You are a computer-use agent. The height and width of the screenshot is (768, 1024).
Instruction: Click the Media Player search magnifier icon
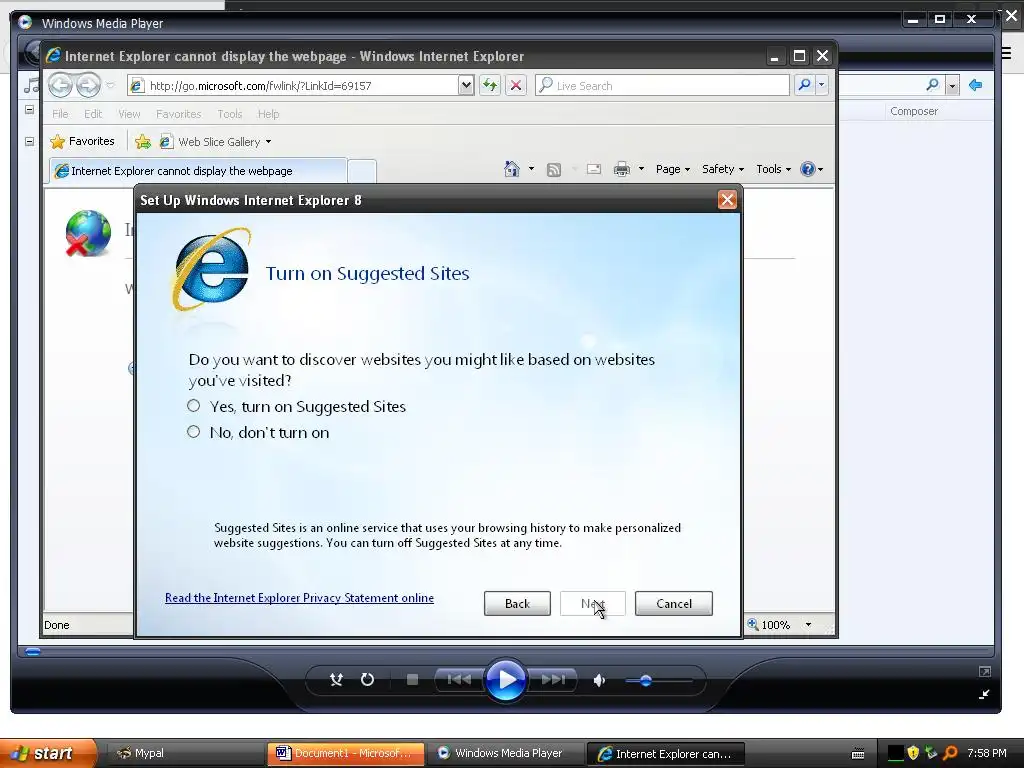tap(933, 85)
